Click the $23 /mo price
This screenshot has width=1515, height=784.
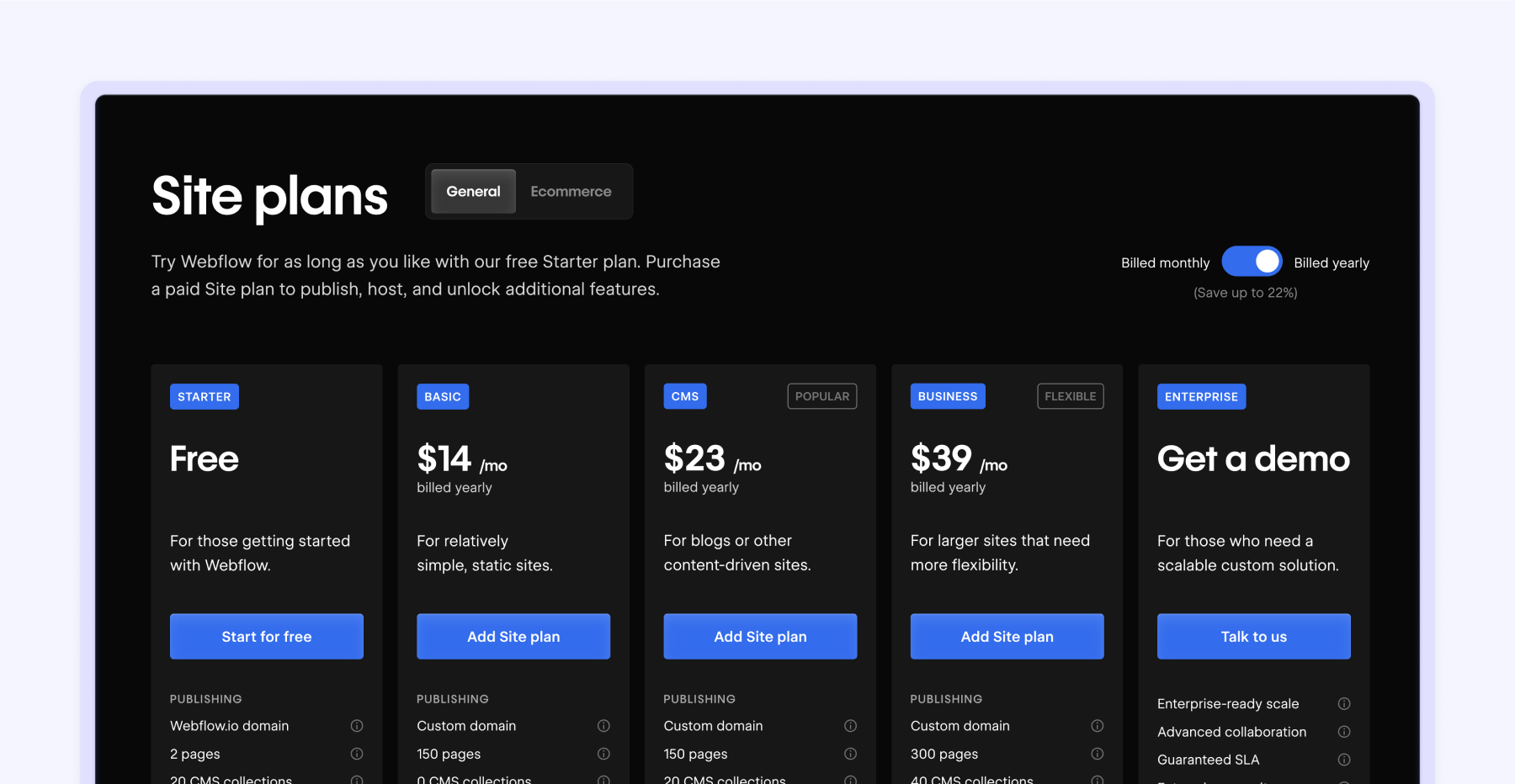click(x=712, y=460)
